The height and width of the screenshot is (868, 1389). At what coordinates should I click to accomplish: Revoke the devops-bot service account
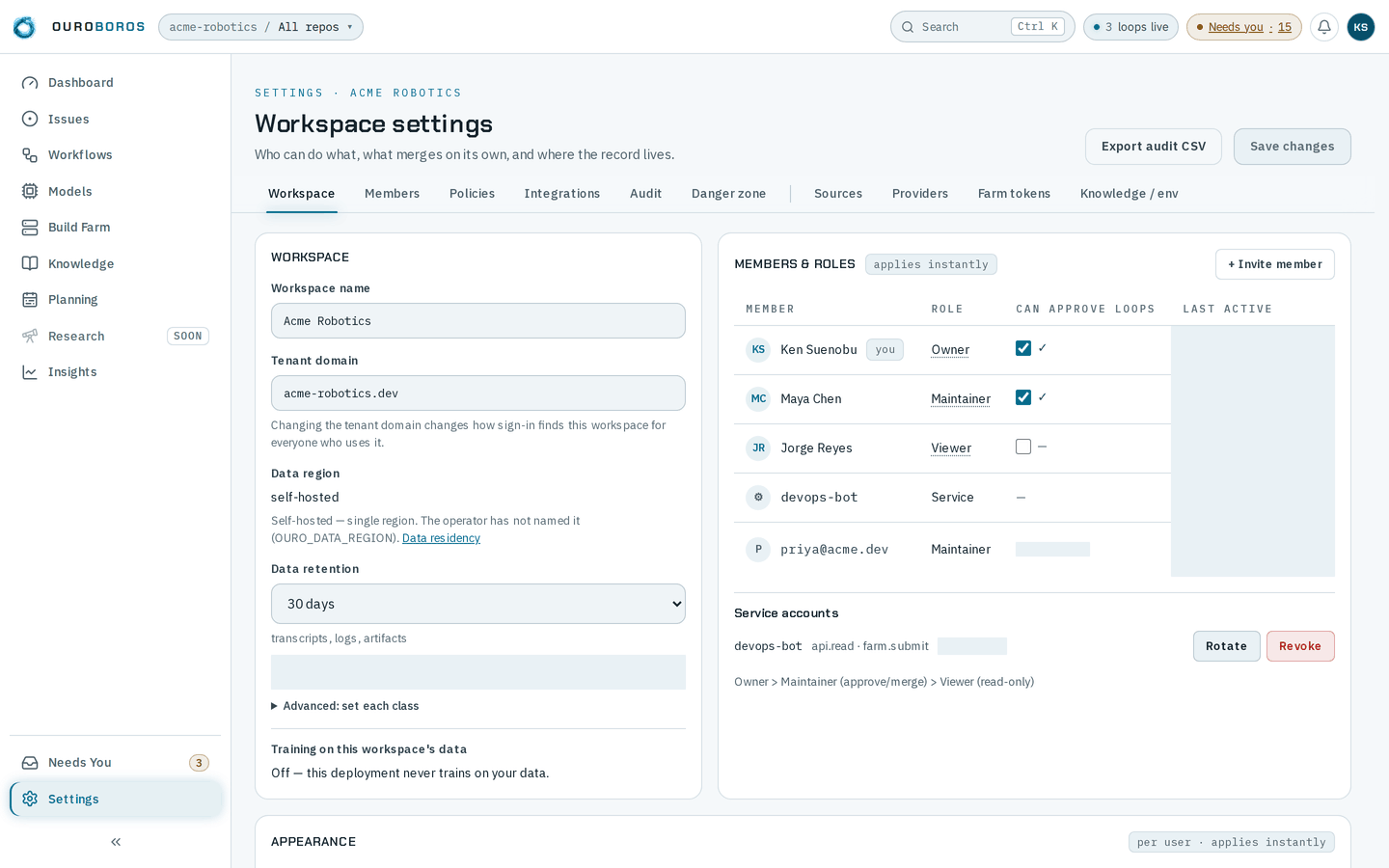point(1300,646)
